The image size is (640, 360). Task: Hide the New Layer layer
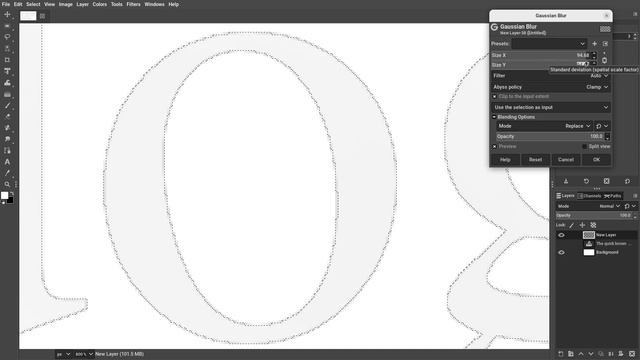(x=561, y=235)
